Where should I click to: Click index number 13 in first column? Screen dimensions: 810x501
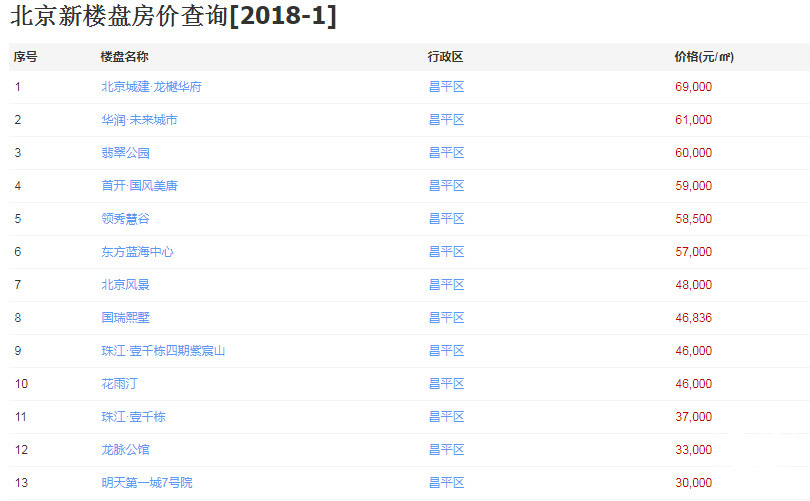click(21, 483)
